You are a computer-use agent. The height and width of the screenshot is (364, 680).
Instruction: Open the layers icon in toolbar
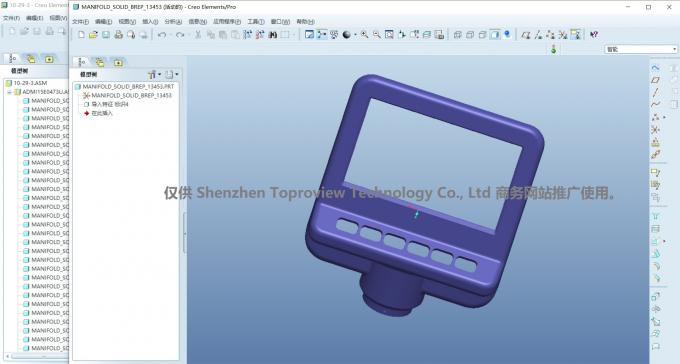(x=427, y=35)
